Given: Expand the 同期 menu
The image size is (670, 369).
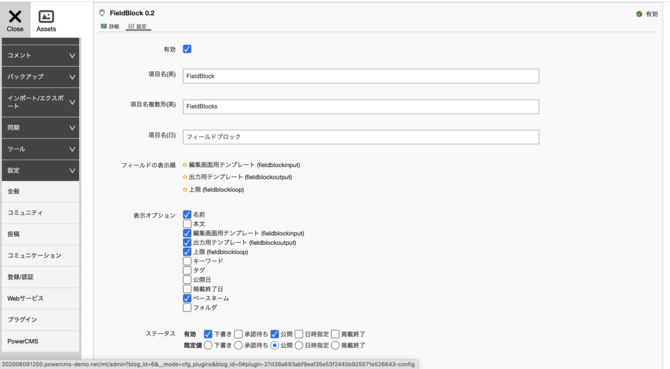Looking at the screenshot, I should coord(41,128).
